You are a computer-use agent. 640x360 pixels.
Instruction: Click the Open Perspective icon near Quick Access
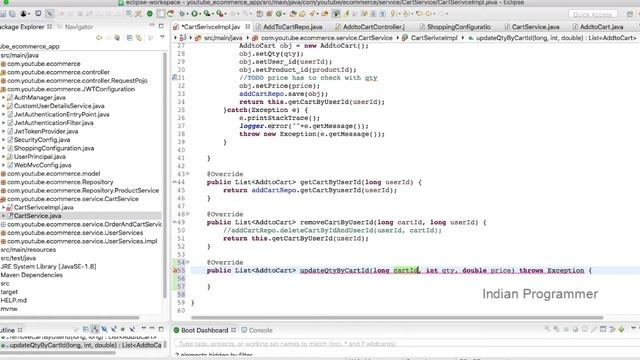click(630, 14)
